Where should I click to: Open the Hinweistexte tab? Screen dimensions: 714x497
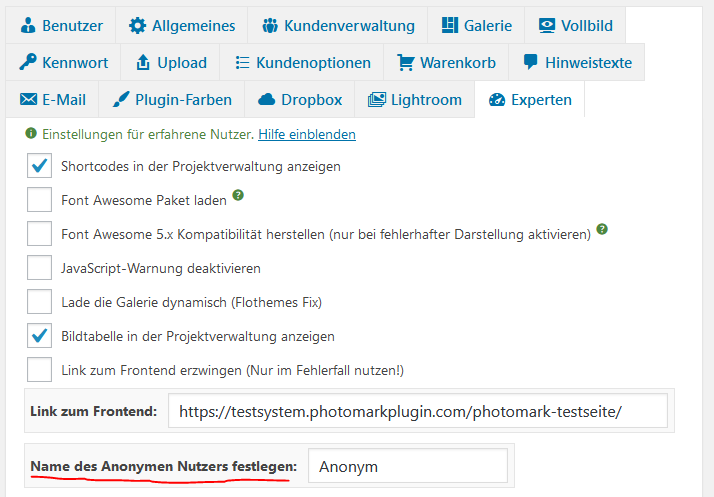tap(577, 62)
